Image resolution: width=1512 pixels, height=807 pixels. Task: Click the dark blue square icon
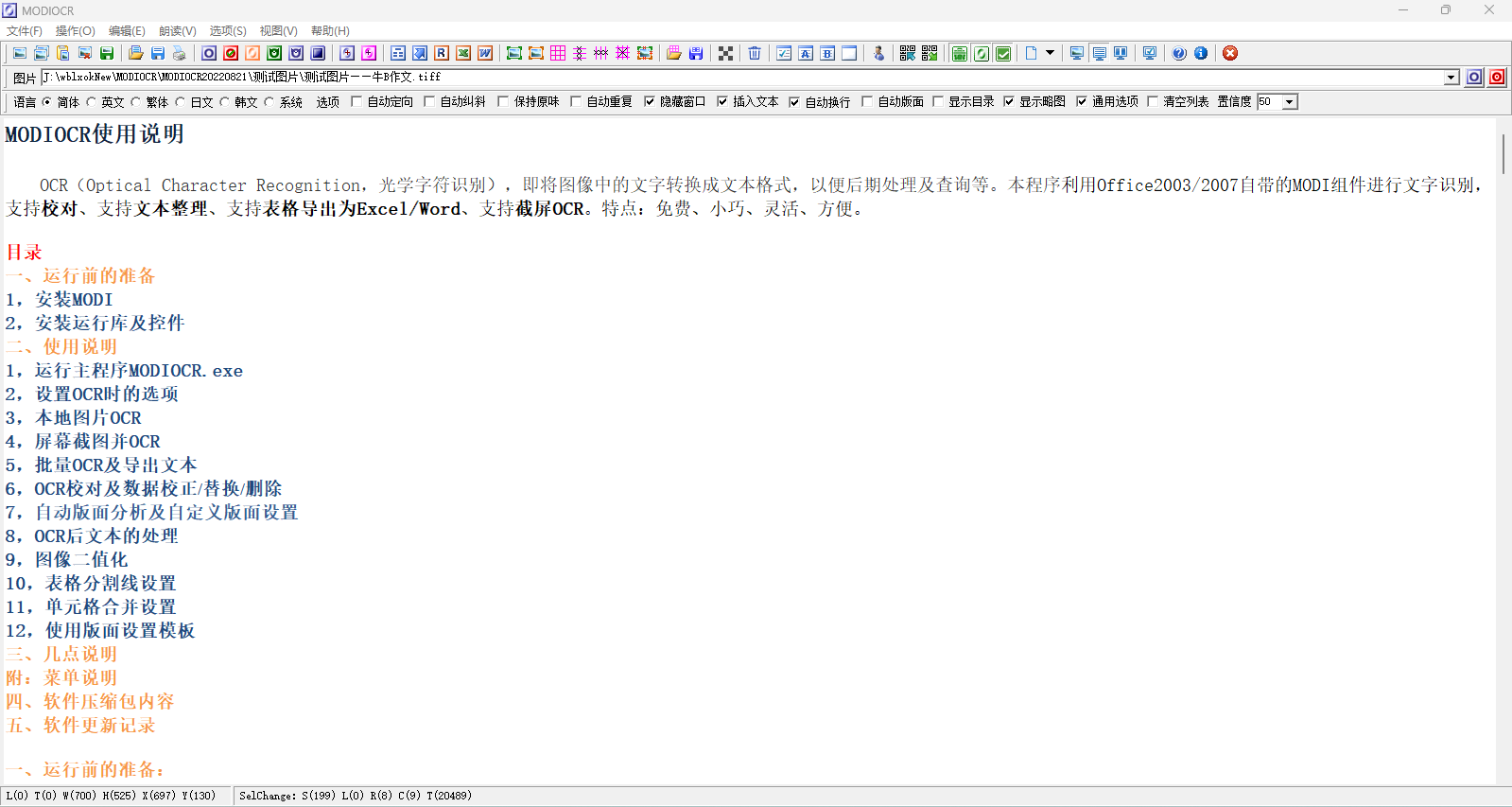(x=319, y=53)
